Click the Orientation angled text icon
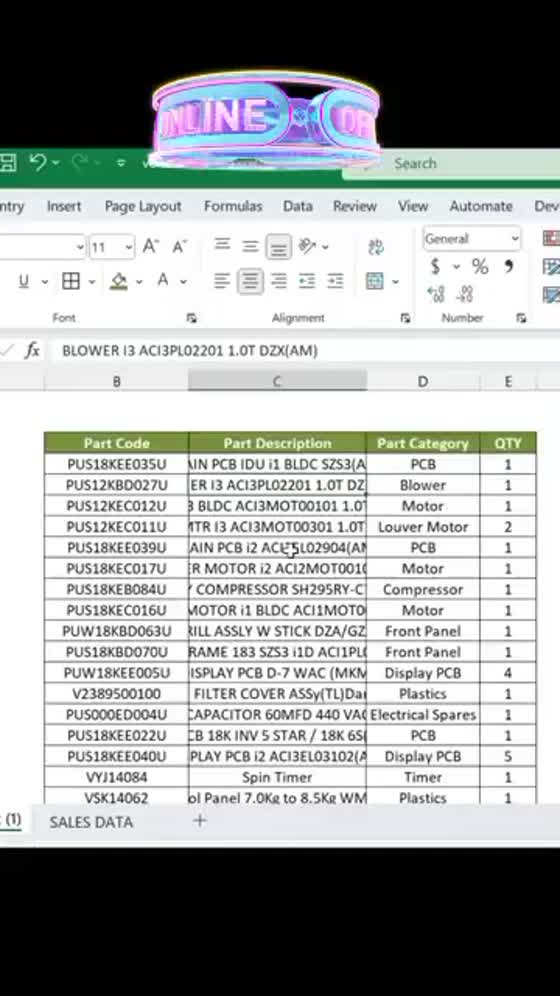 pyautogui.click(x=308, y=246)
